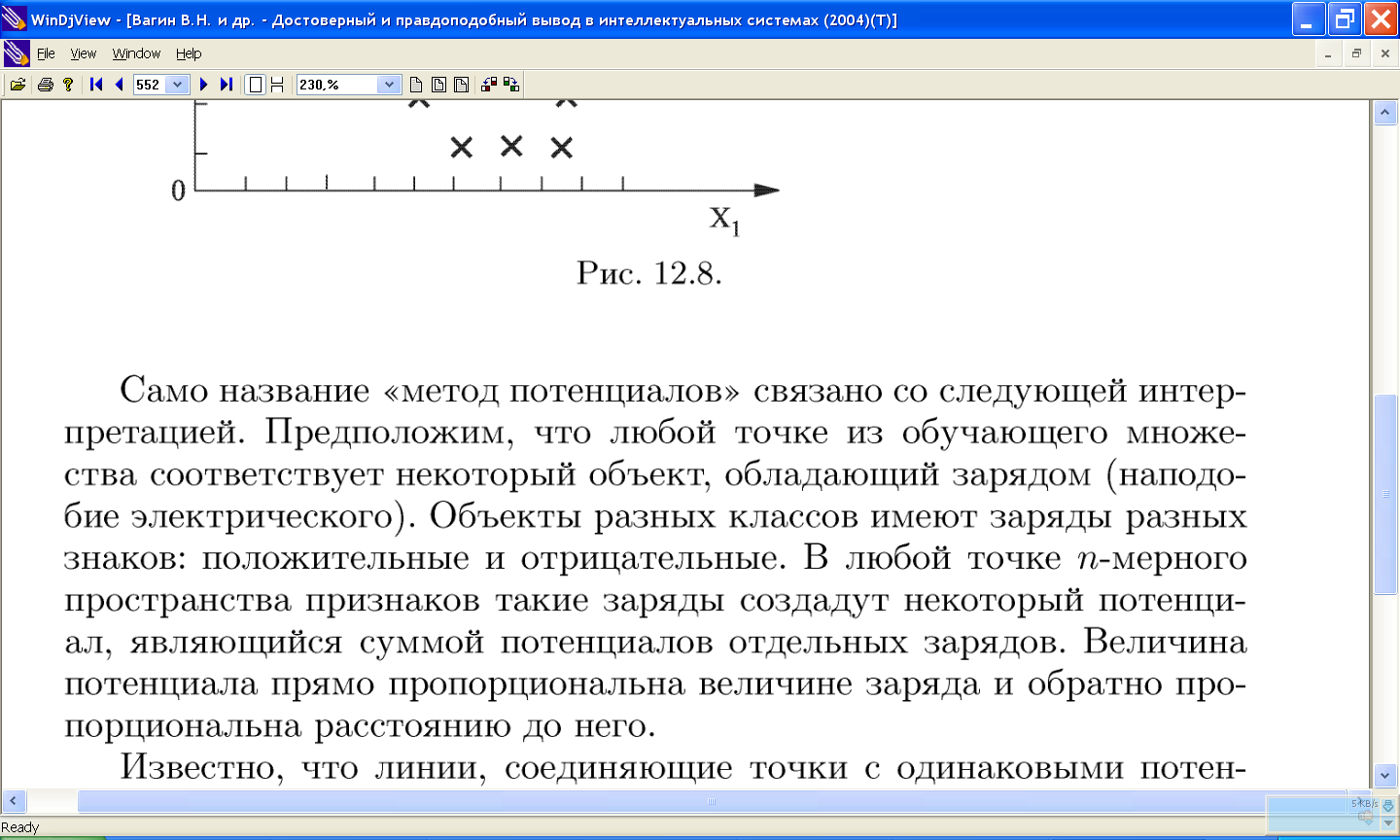This screenshot has height=840, width=1400.
Task: Click the second display mode page icon
Action: point(438,85)
